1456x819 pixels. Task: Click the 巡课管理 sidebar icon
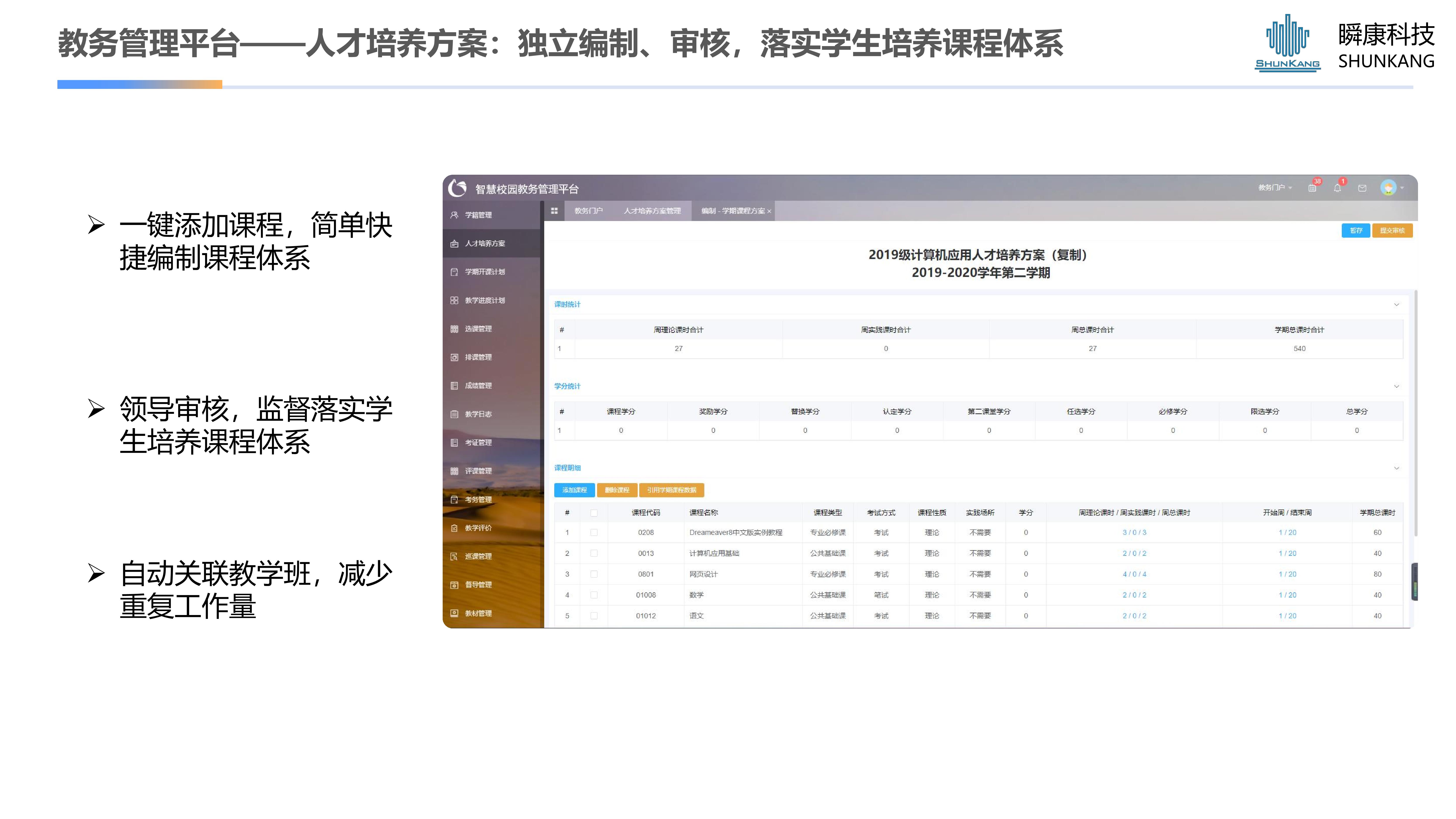(454, 556)
